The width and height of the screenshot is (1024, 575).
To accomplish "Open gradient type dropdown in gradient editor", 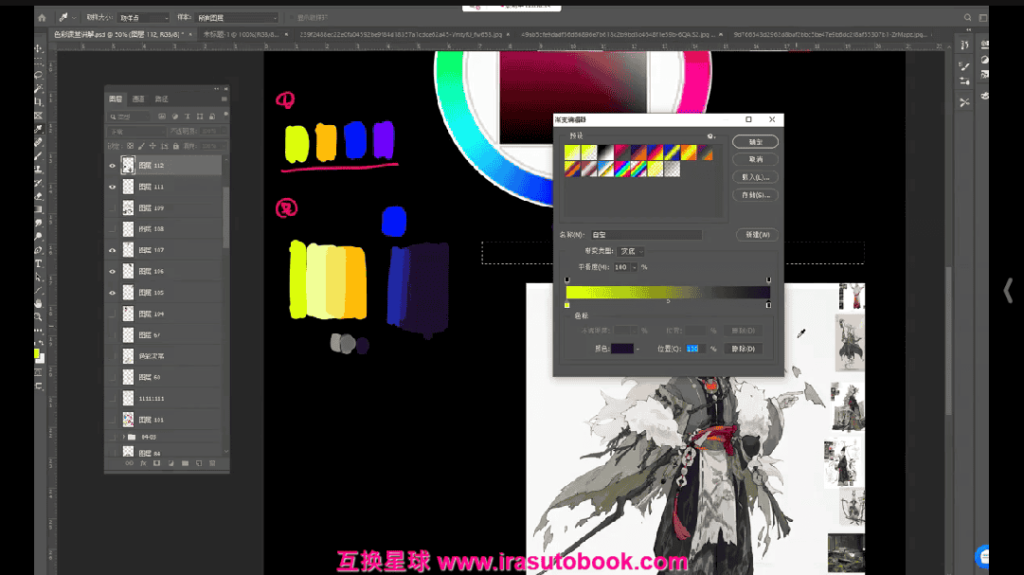I will click(632, 251).
